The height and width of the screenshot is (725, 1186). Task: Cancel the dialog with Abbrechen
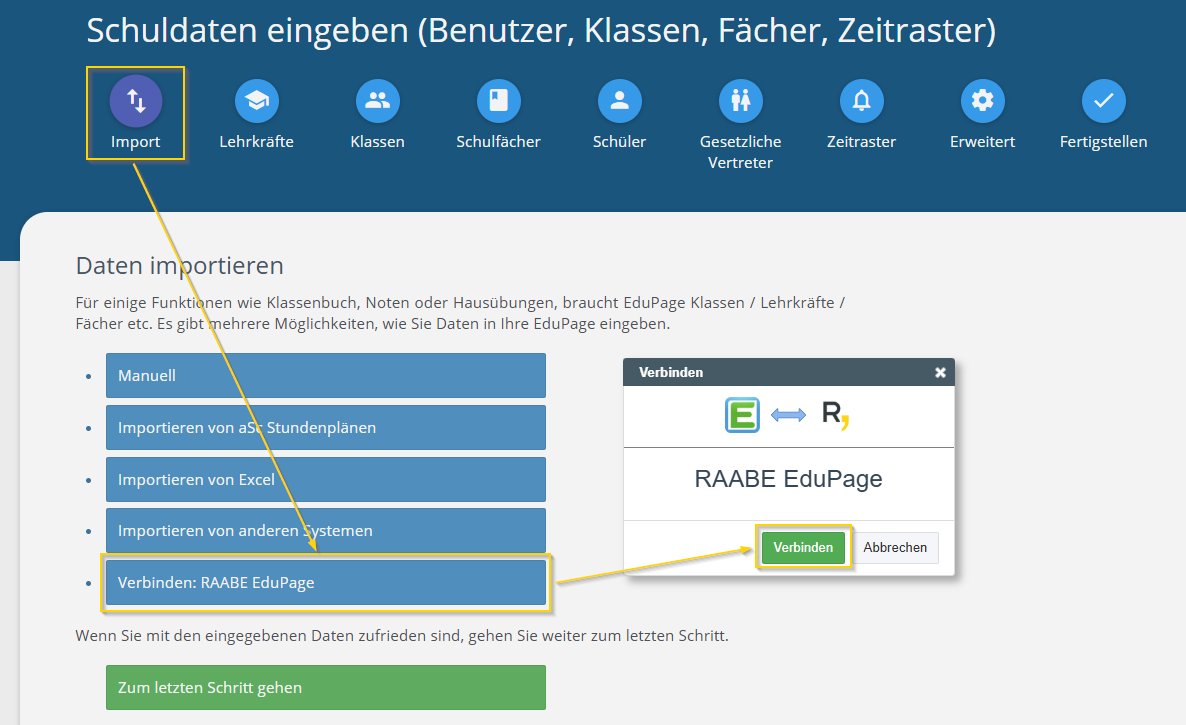pos(896,547)
